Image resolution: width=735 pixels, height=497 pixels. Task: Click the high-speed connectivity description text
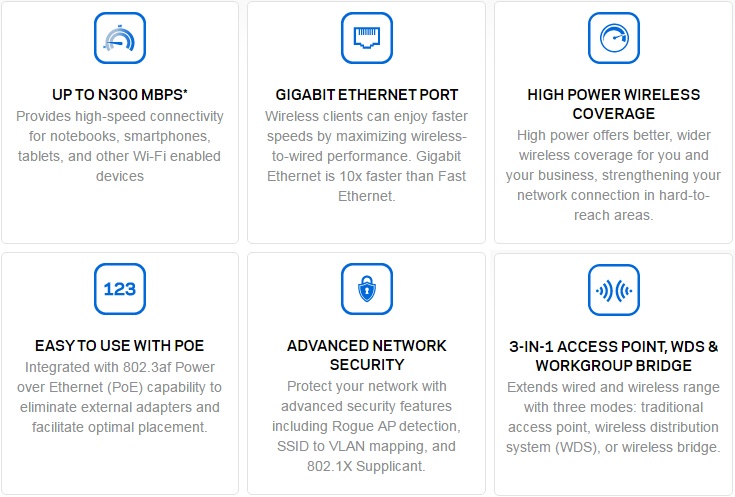(x=120, y=146)
